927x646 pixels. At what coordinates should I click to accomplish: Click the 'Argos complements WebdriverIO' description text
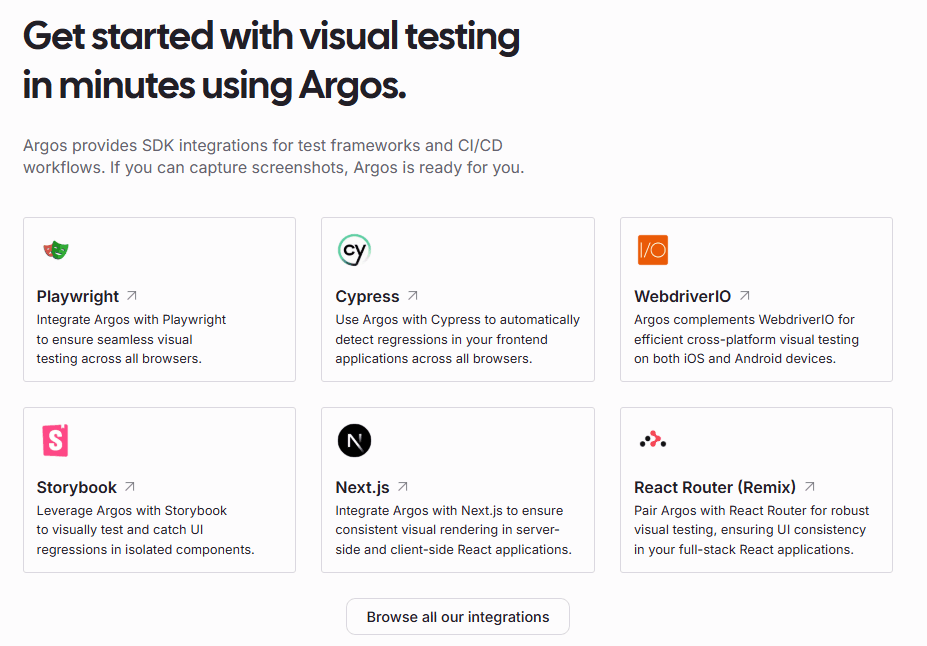746,339
